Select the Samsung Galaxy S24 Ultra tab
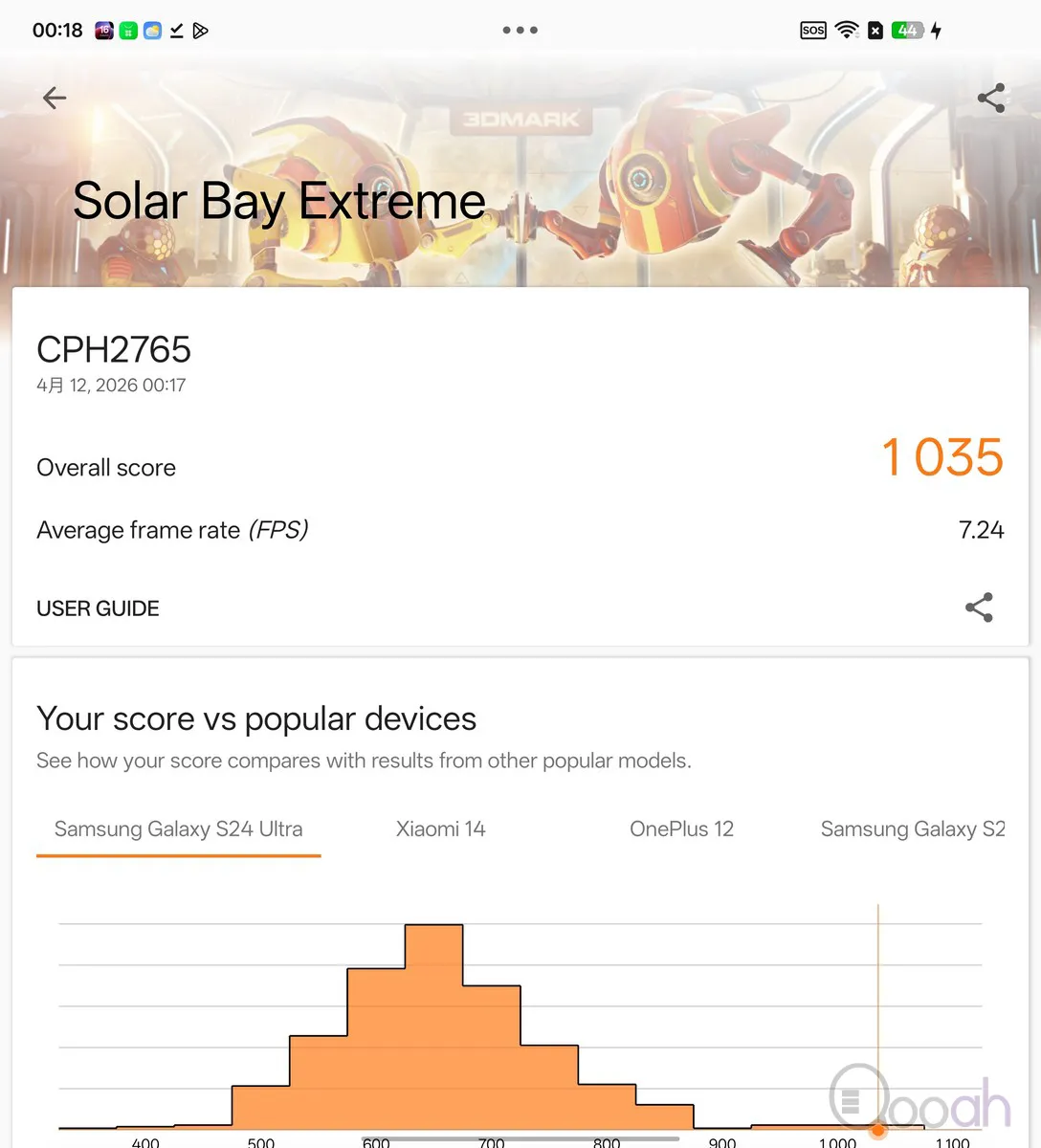The height and width of the screenshot is (1148, 1041). pos(178,829)
